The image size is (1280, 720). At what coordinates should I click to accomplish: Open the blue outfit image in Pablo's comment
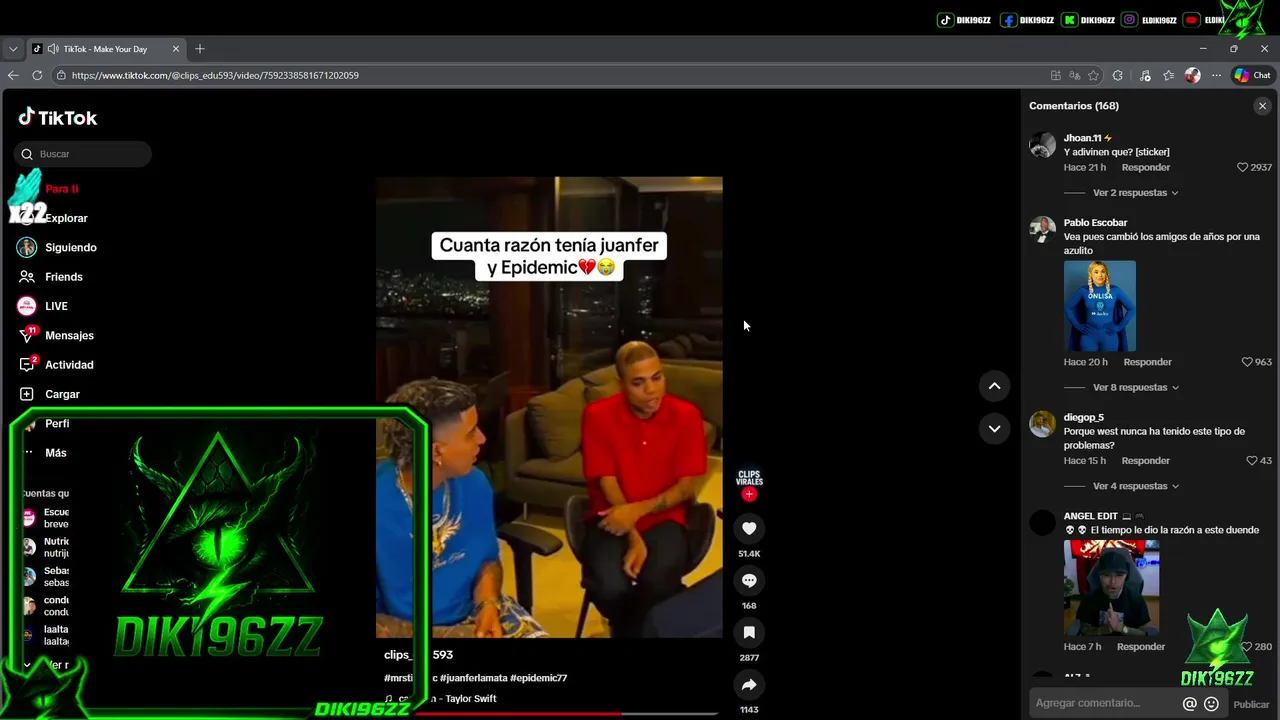tap(1099, 306)
